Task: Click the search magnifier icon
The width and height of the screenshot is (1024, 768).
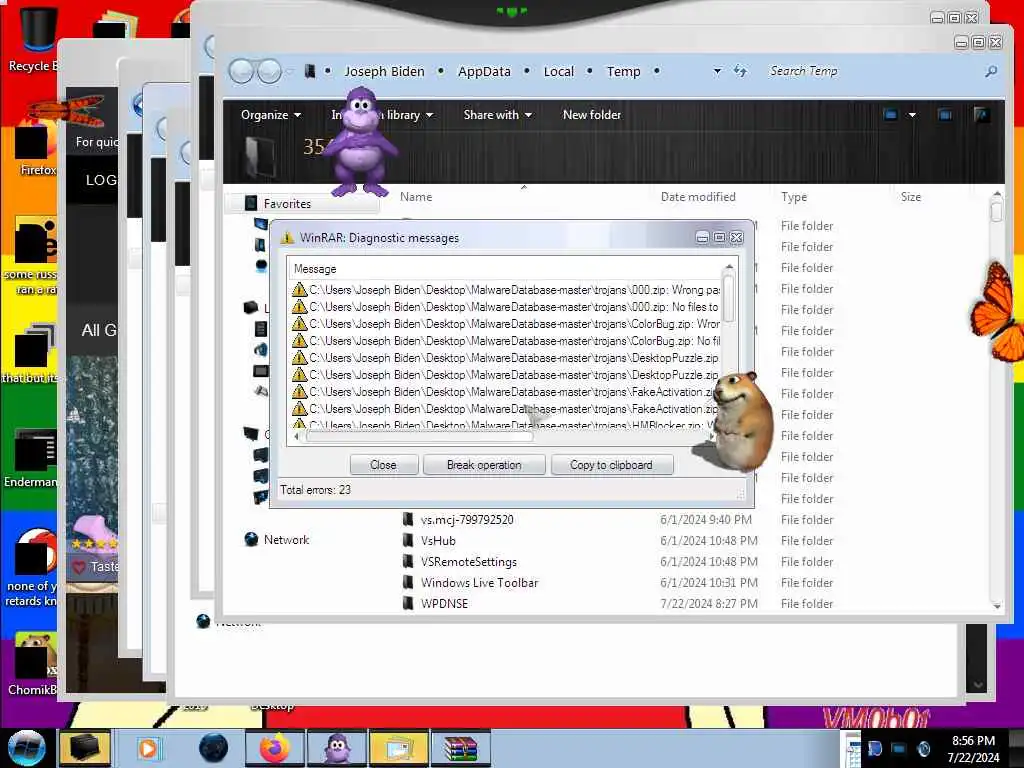Action: click(x=991, y=71)
